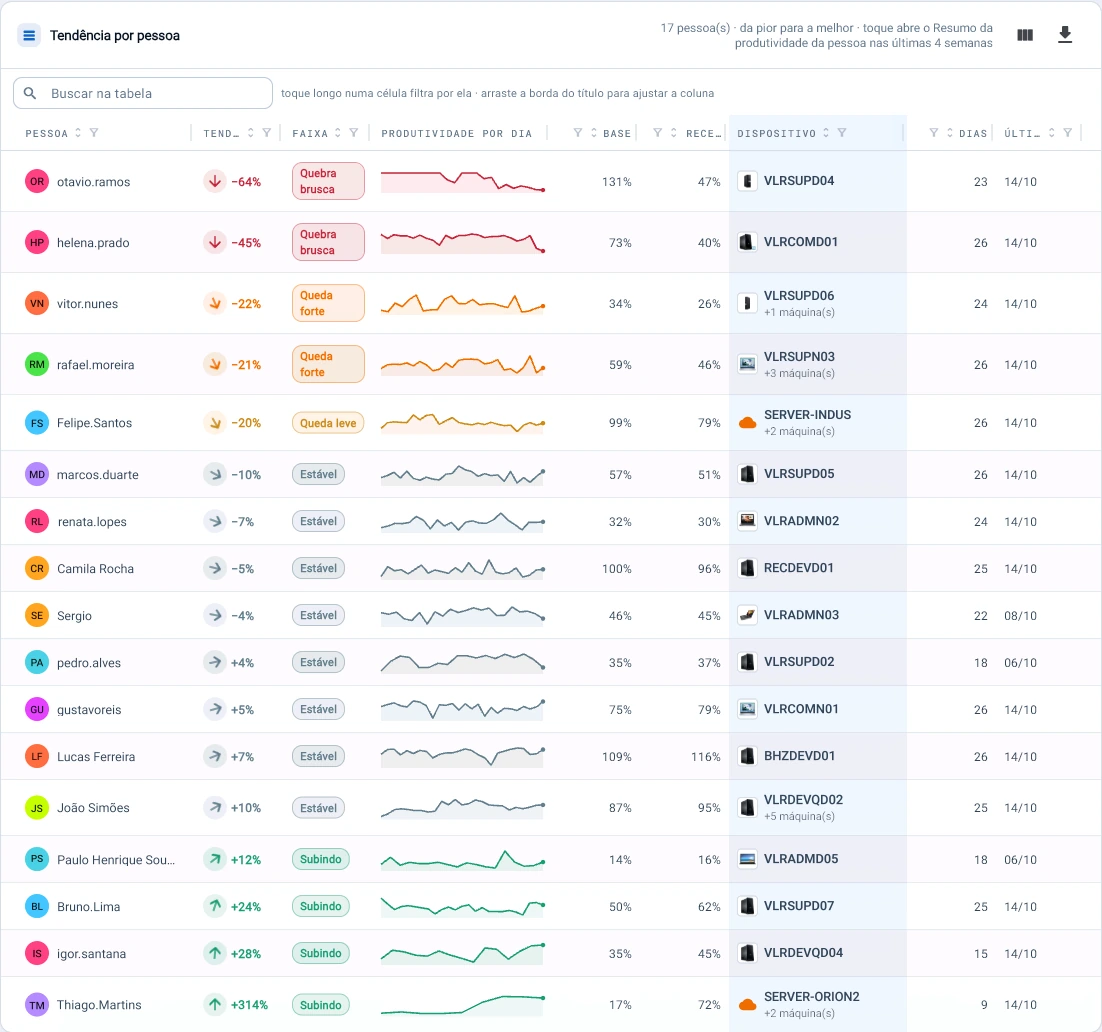The height and width of the screenshot is (1032, 1102).
Task: Open the Quebra brusca badge for otavio.ramos
Action: 328,181
